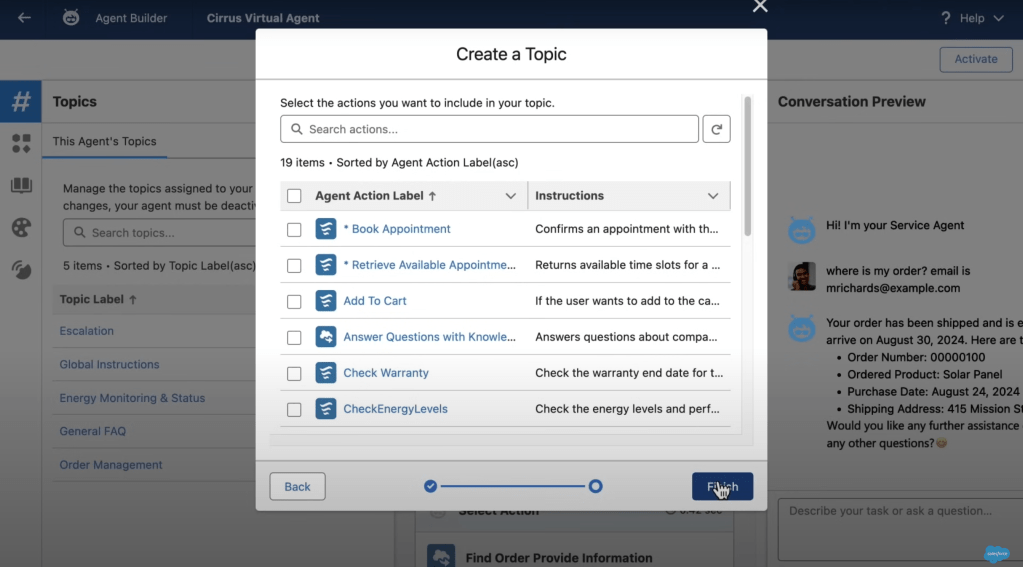
Task: Toggle the select all actions checkbox
Action: [294, 196]
